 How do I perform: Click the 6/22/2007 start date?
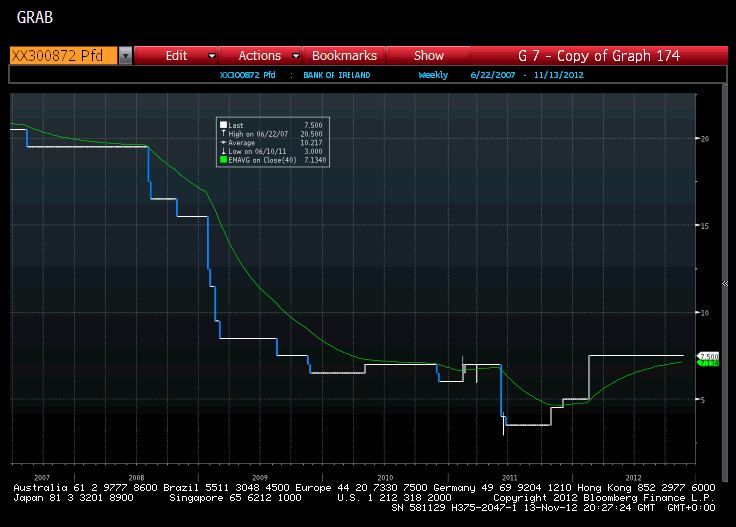pos(492,75)
